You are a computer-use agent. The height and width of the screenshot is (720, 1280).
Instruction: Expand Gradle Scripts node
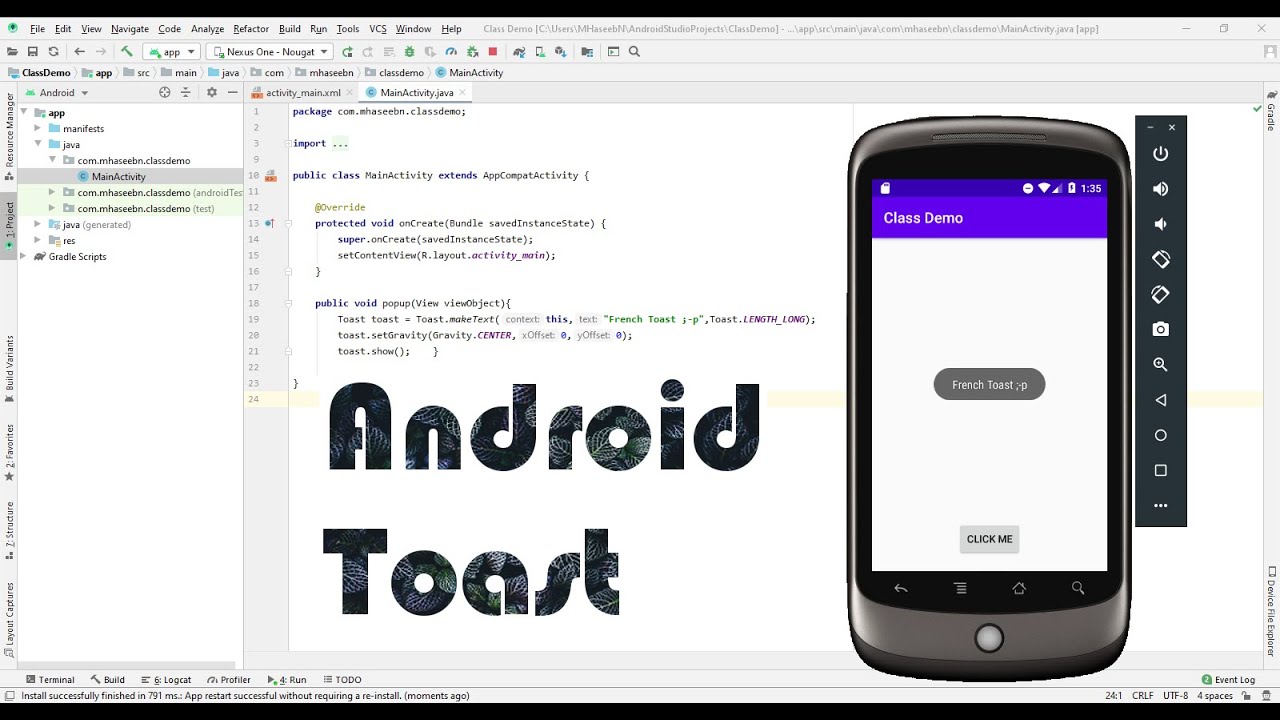(25, 257)
